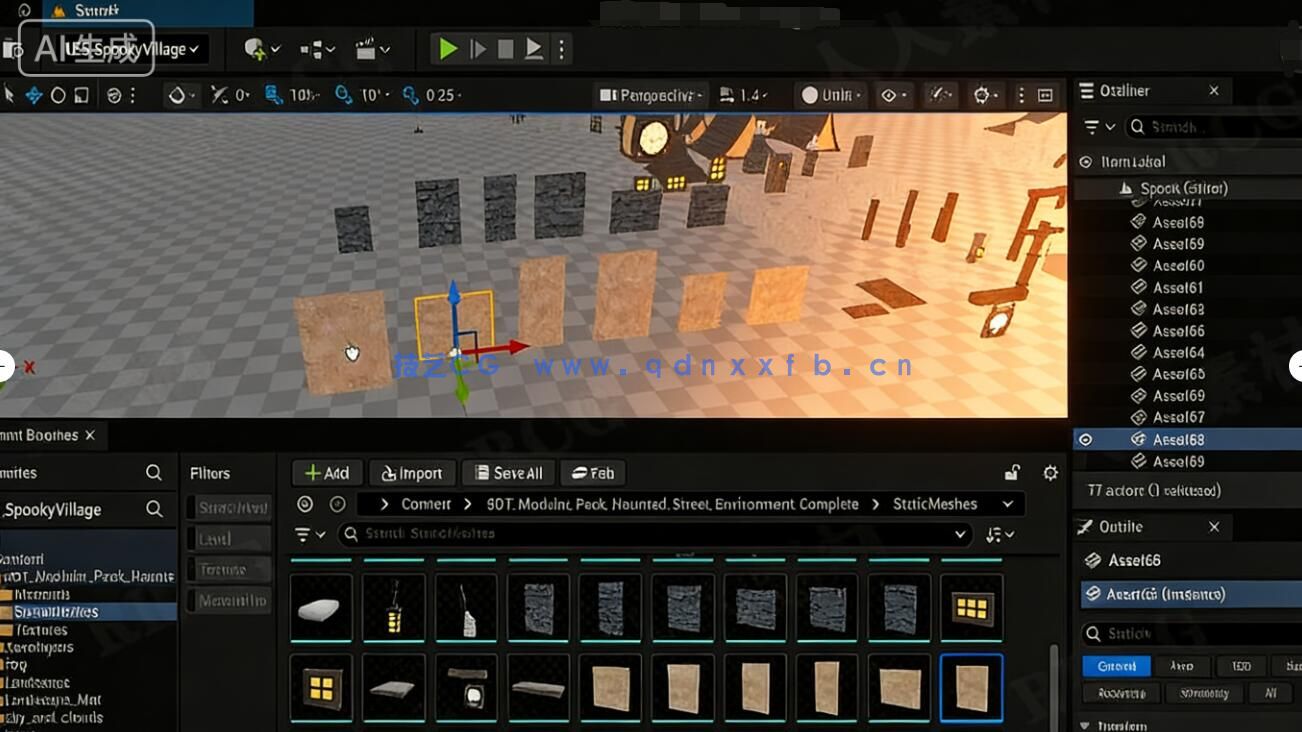The width and height of the screenshot is (1302, 732).
Task: Select the highlighted wall thumbnail in Content Browser
Action: pyautogui.click(x=971, y=687)
